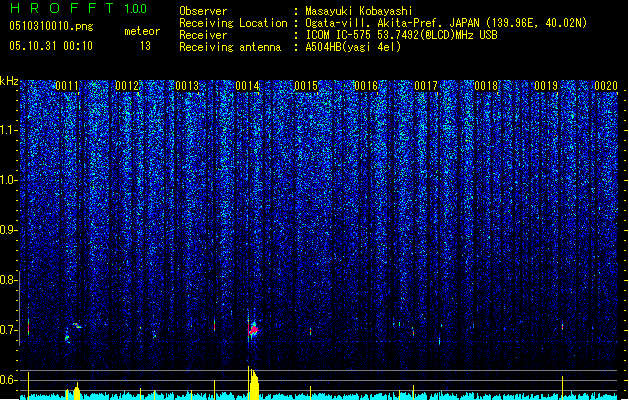This screenshot has height=400, width=629.
Task: Click the tall yellow intensity peak below 0014
Action: (254, 383)
